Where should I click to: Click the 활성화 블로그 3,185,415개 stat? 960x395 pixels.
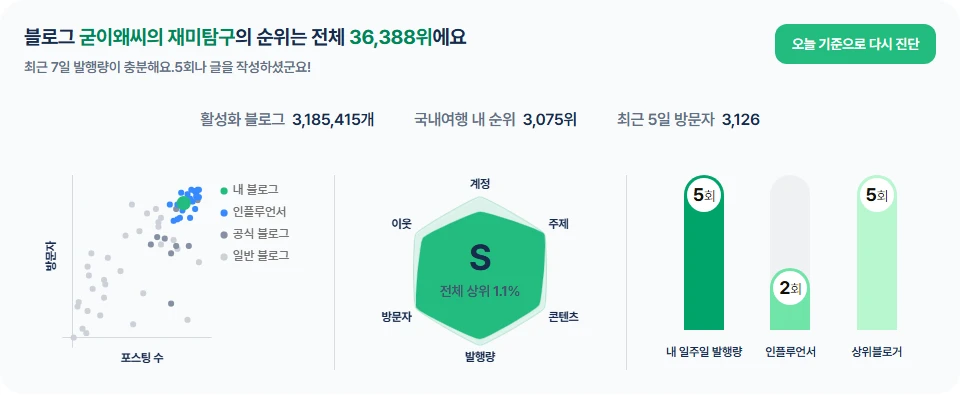click(x=287, y=119)
